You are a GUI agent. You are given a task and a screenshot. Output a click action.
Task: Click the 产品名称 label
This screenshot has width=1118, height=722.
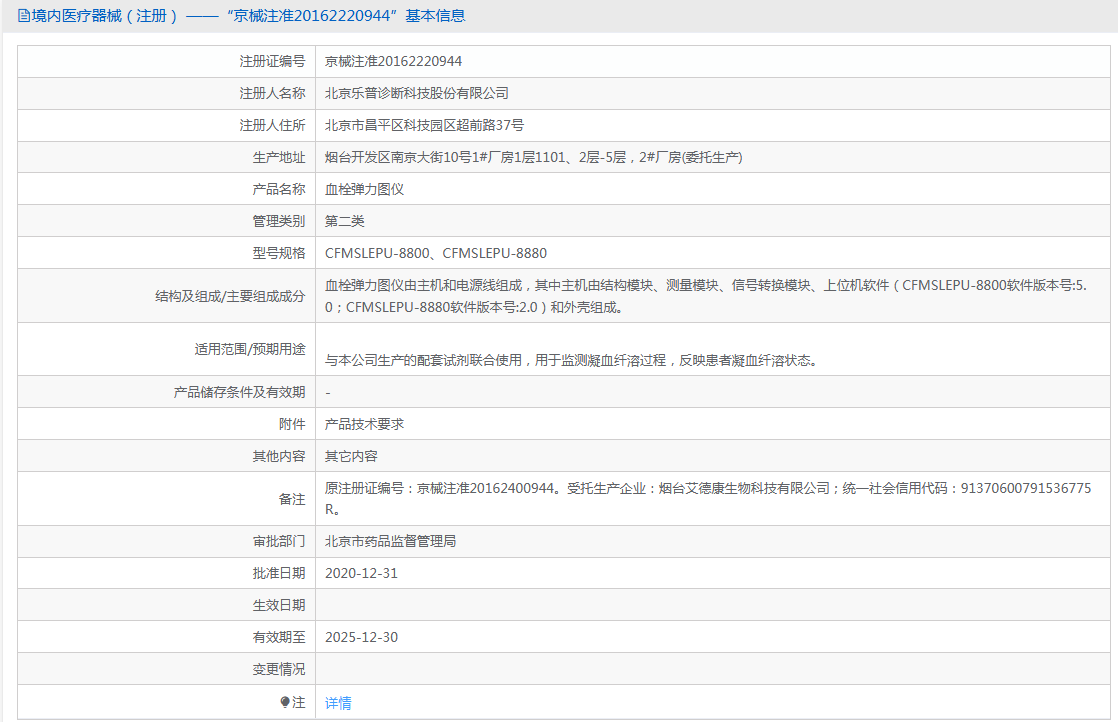click(279, 190)
